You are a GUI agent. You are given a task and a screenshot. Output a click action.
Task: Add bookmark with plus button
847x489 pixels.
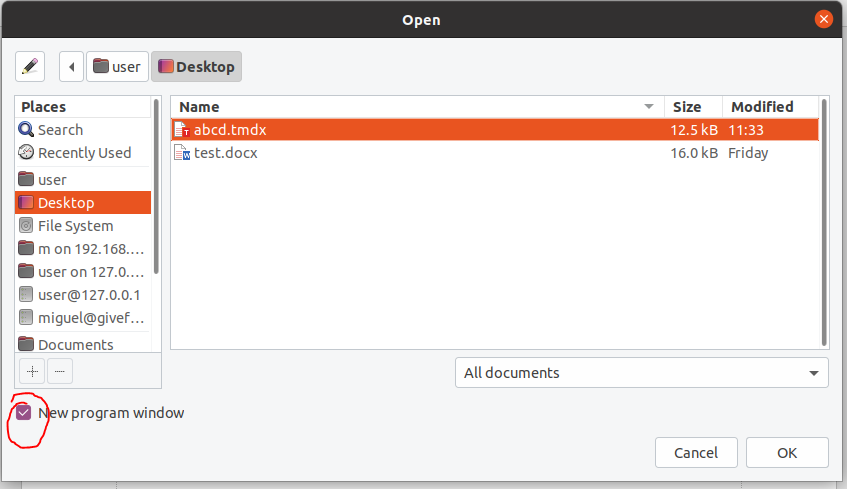click(33, 371)
